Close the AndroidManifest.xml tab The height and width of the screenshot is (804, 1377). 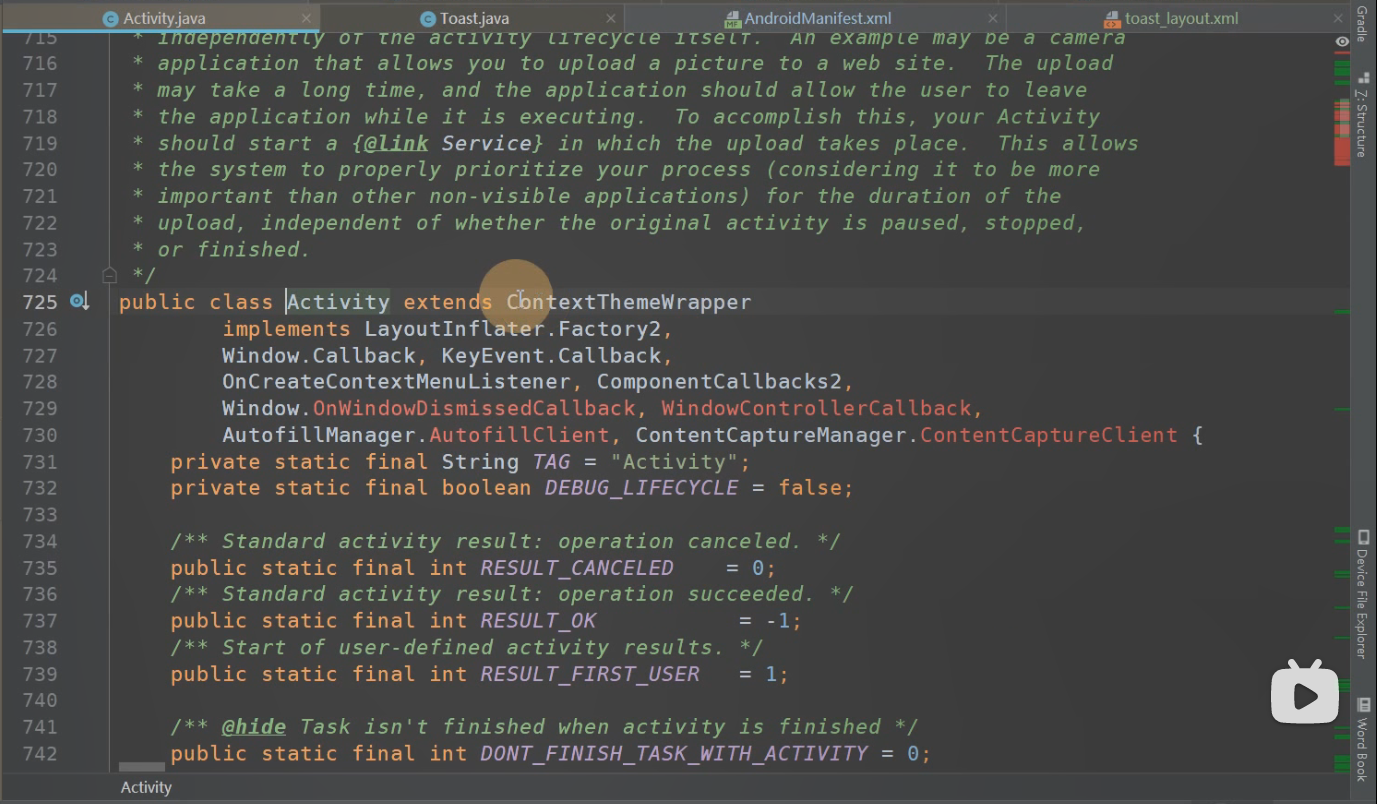[993, 19]
